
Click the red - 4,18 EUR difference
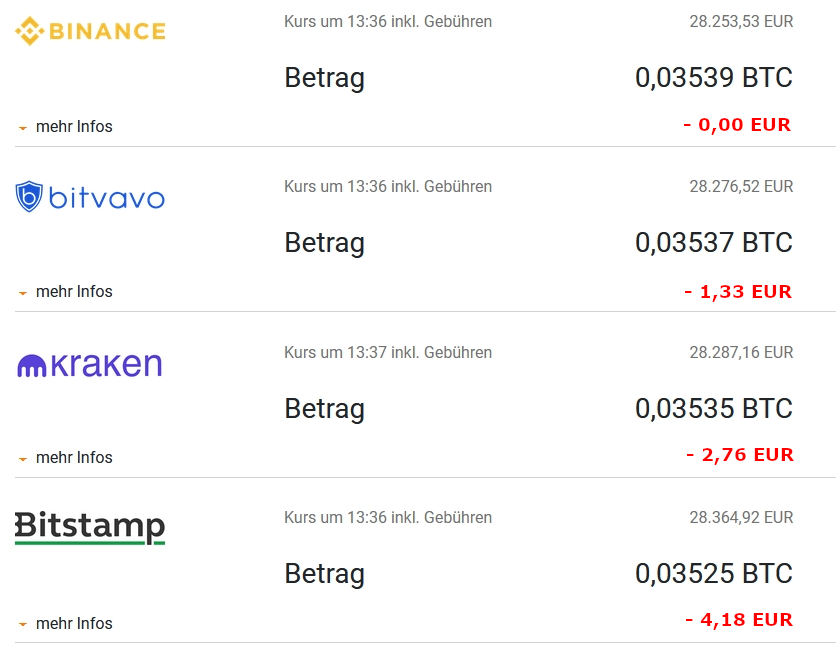tap(739, 620)
